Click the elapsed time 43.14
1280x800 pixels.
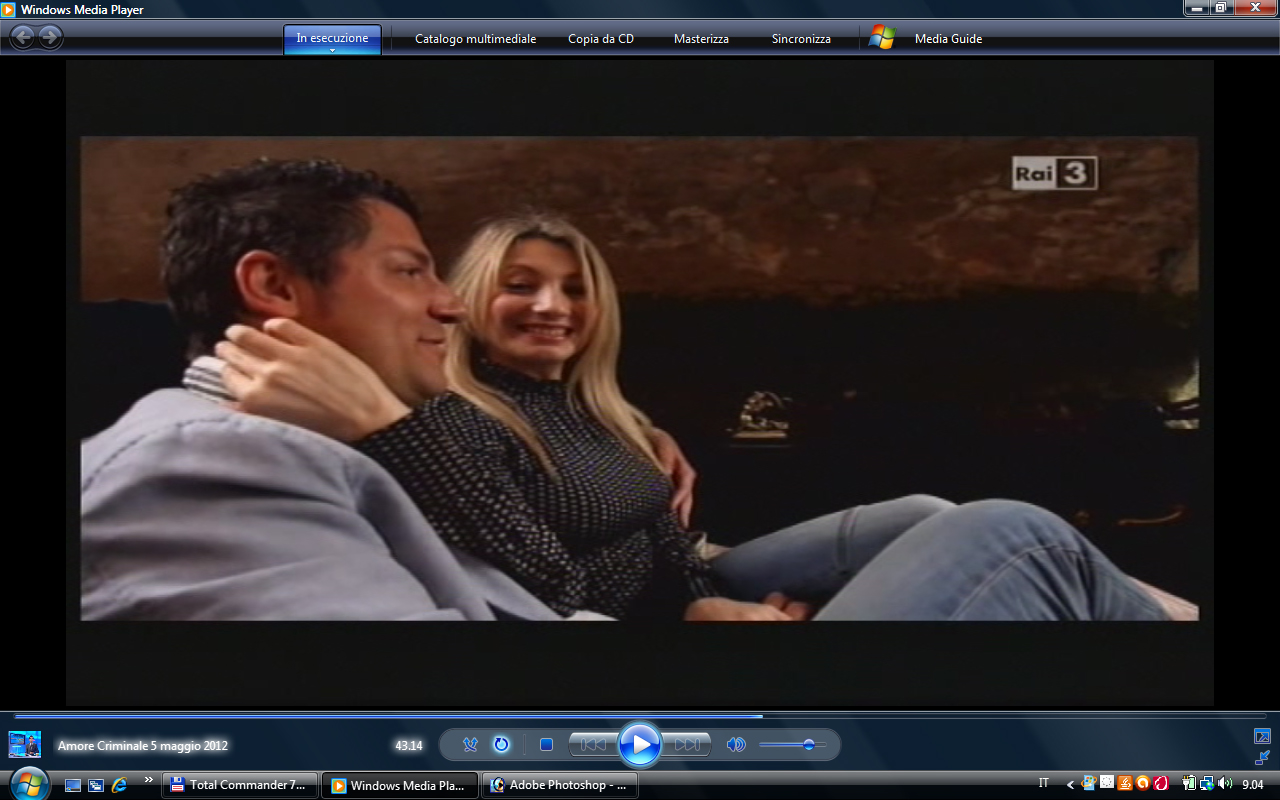click(408, 746)
